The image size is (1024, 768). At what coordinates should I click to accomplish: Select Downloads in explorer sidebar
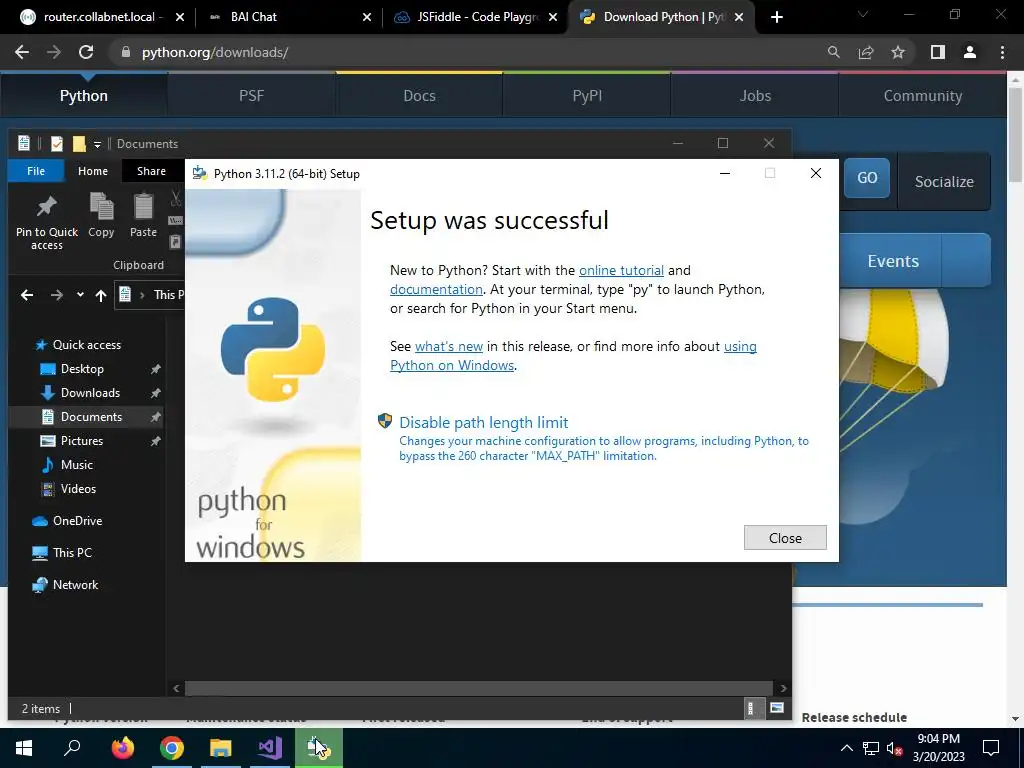coord(90,393)
